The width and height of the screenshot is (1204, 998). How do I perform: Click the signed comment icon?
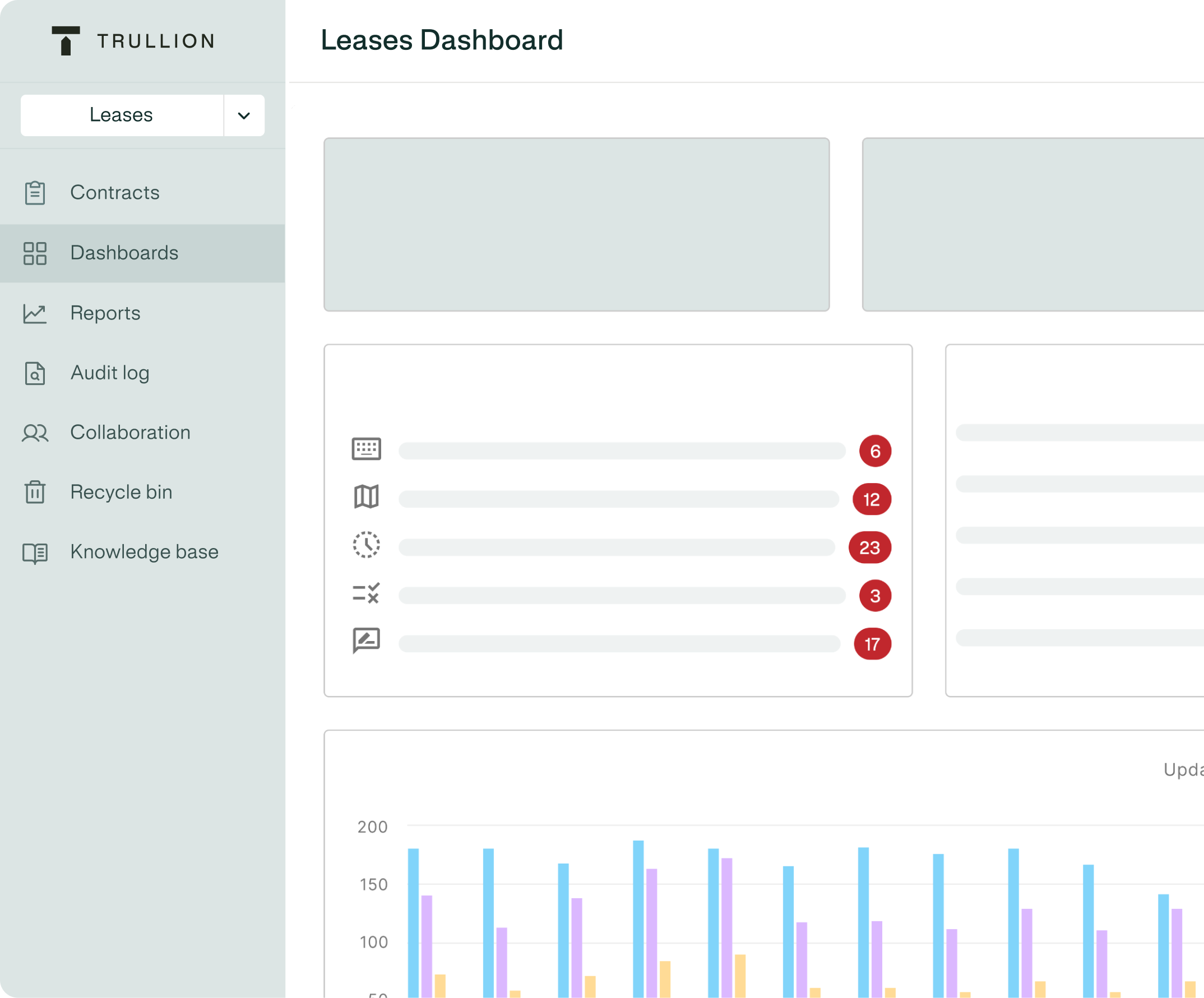pyautogui.click(x=367, y=641)
